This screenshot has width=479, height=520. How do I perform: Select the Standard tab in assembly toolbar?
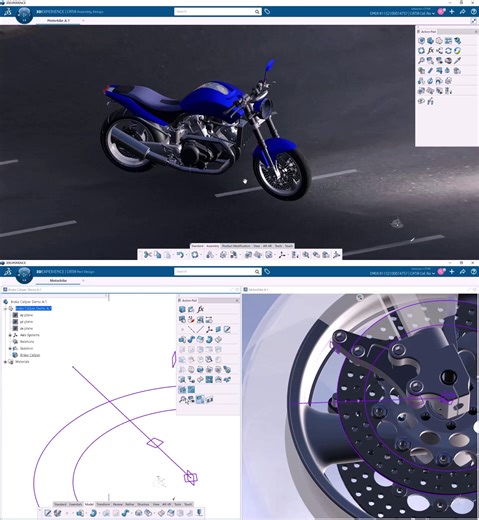pos(197,246)
